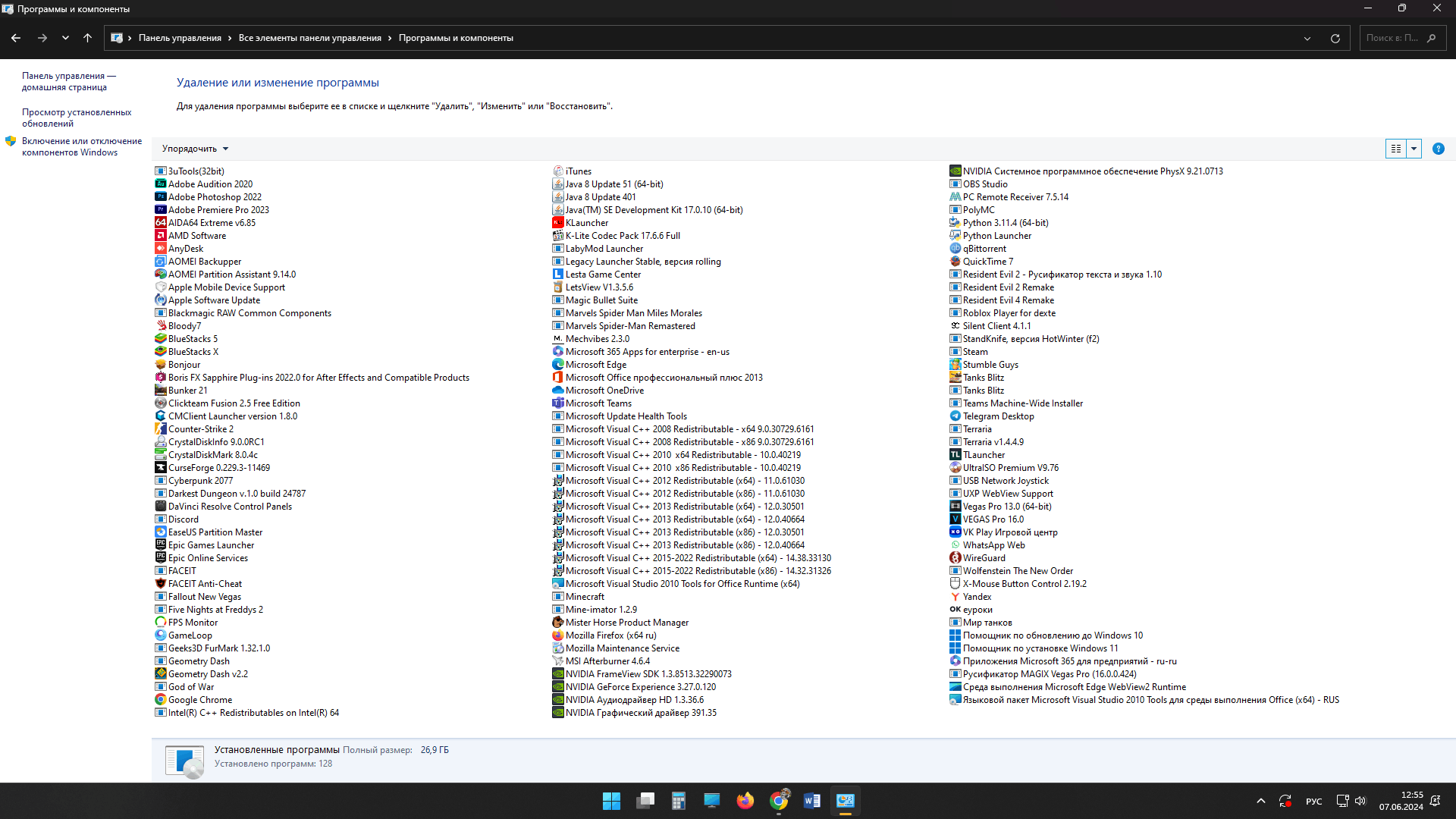Click the view toggle list/details button
The width and height of the screenshot is (1456, 819).
[1396, 148]
